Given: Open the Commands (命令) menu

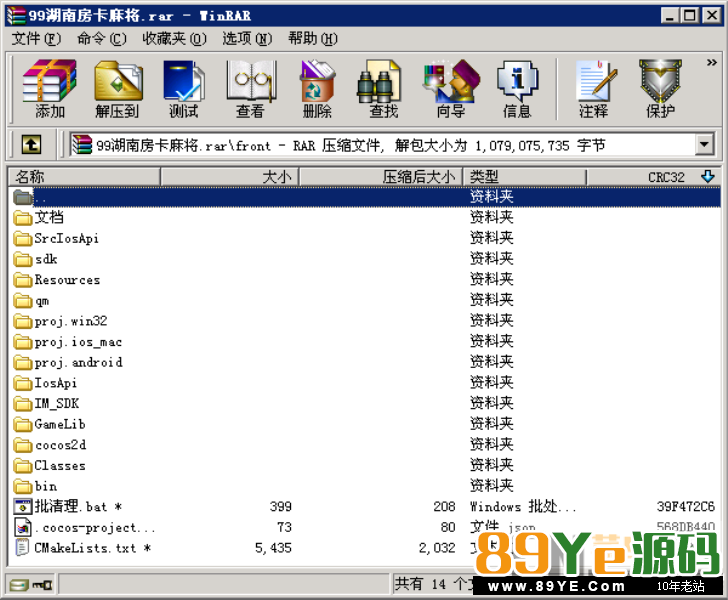Looking at the screenshot, I should (x=102, y=39).
